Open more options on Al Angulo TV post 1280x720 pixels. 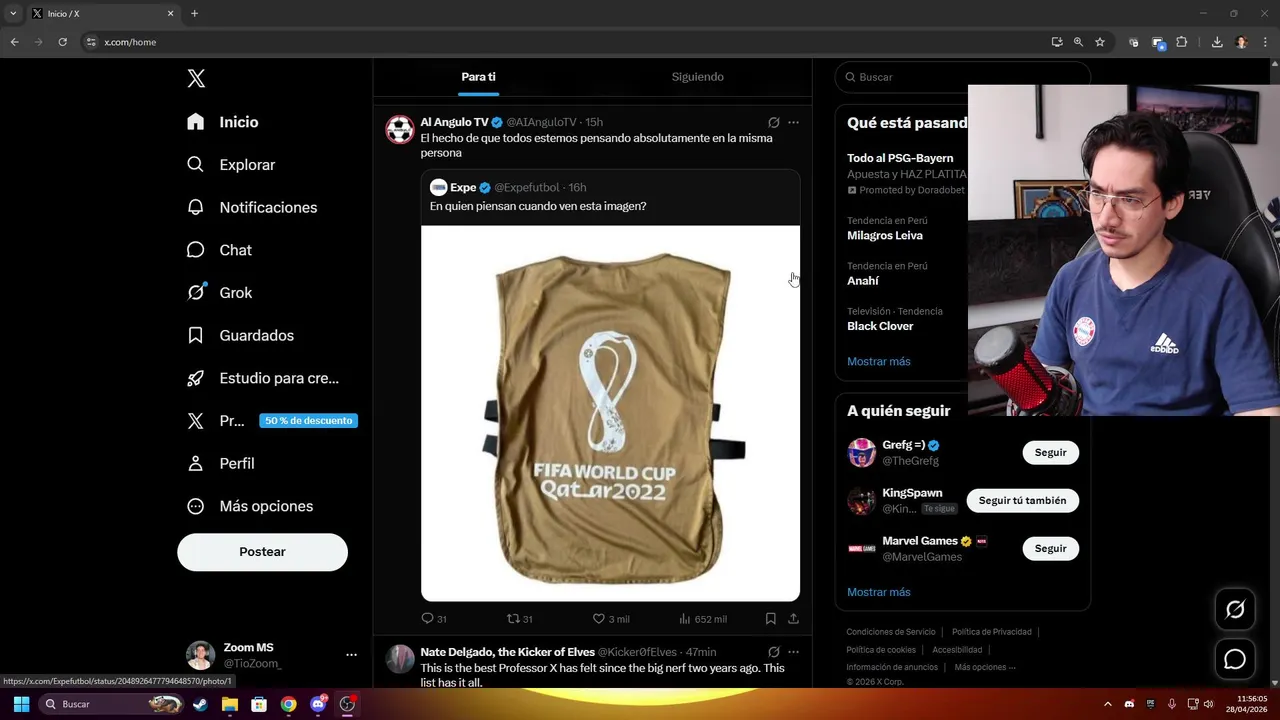coord(793,122)
